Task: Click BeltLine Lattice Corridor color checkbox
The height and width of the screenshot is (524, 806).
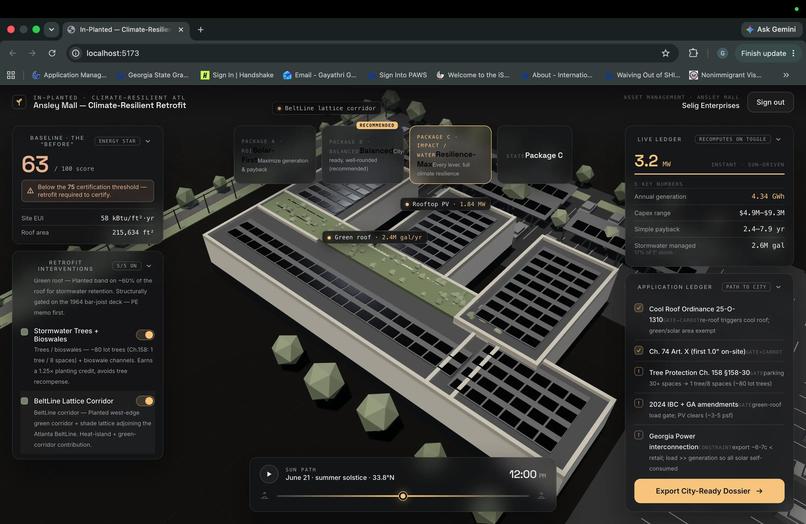Action: point(24,401)
